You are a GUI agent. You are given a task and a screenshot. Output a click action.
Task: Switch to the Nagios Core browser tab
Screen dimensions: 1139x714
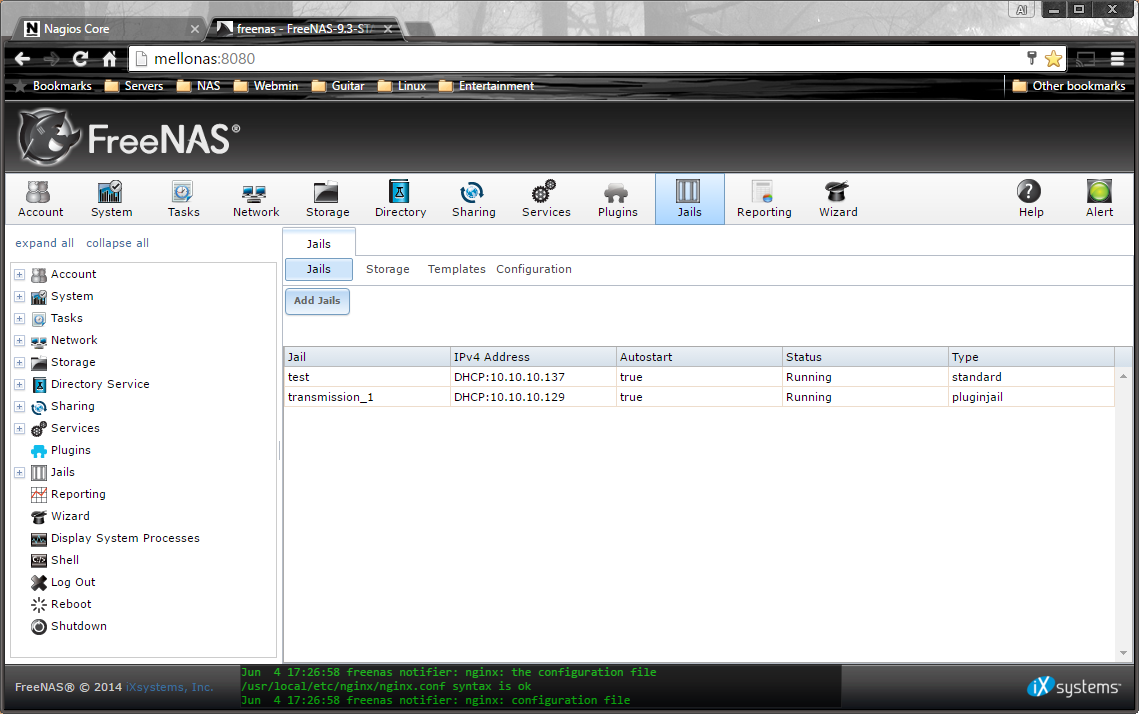point(109,29)
